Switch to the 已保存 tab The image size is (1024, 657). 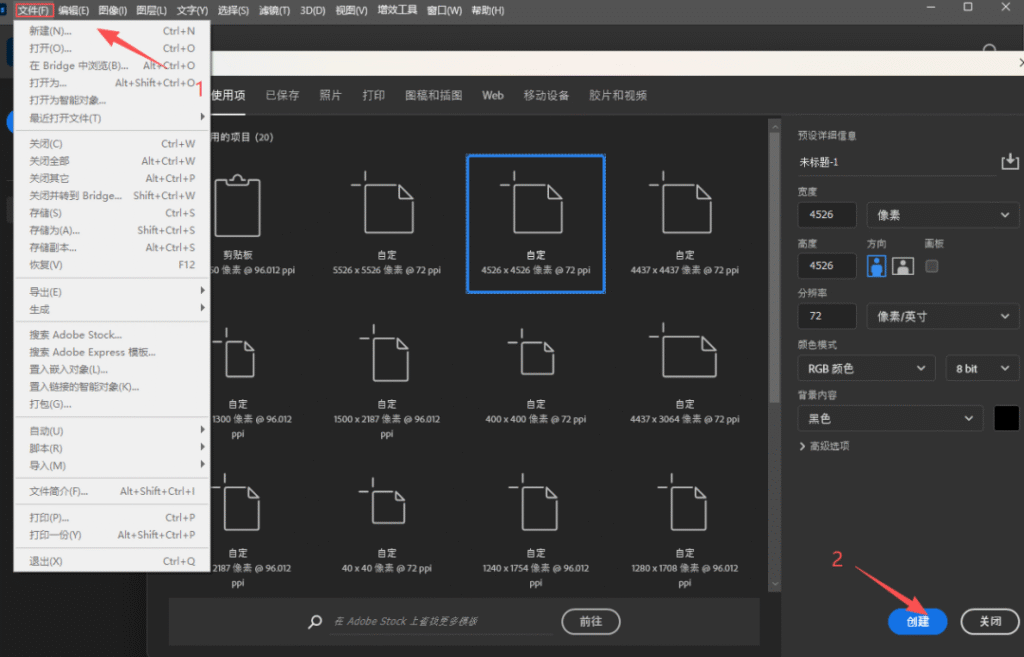tap(282, 95)
